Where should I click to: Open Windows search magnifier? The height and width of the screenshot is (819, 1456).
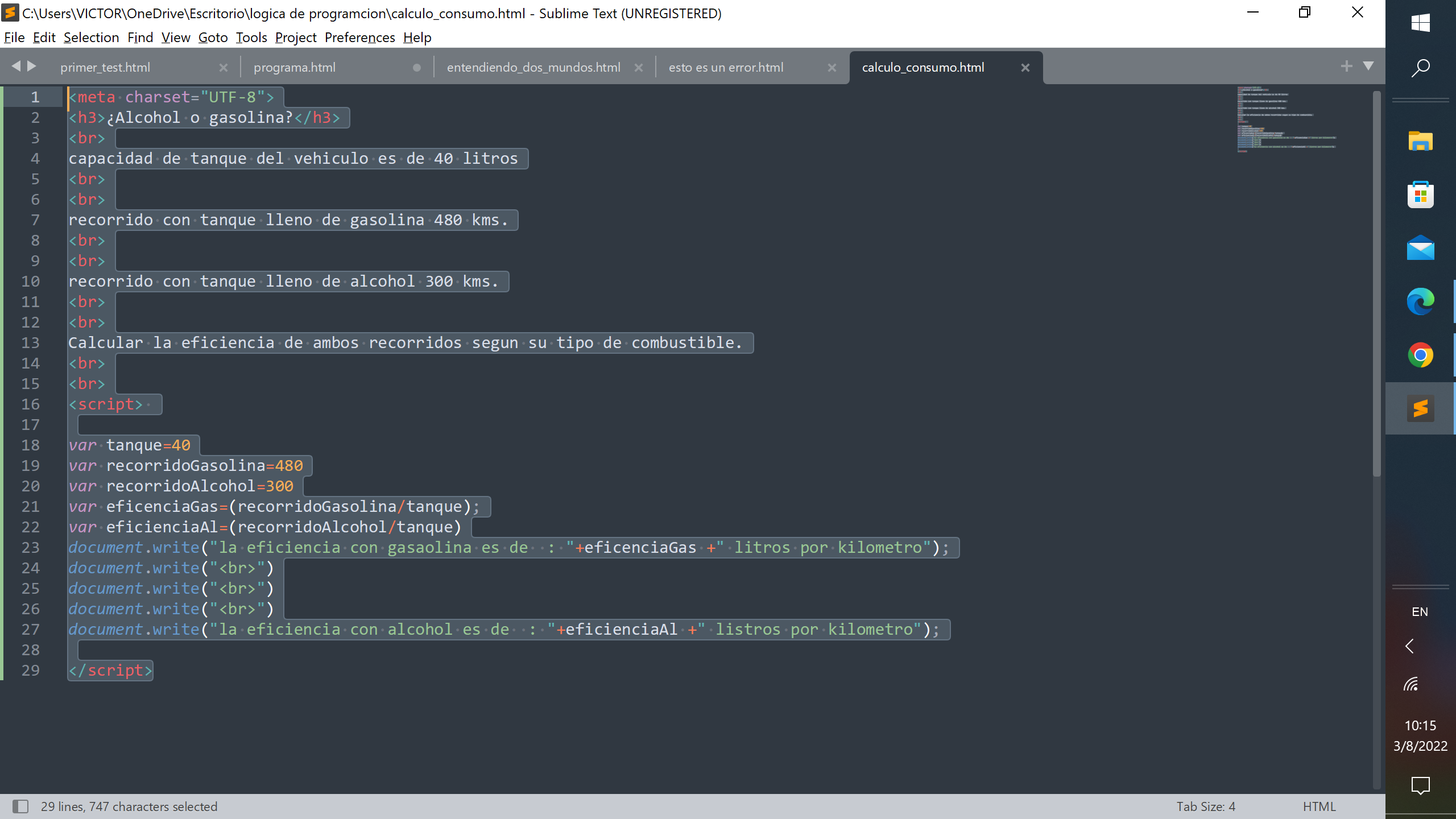point(1420,68)
